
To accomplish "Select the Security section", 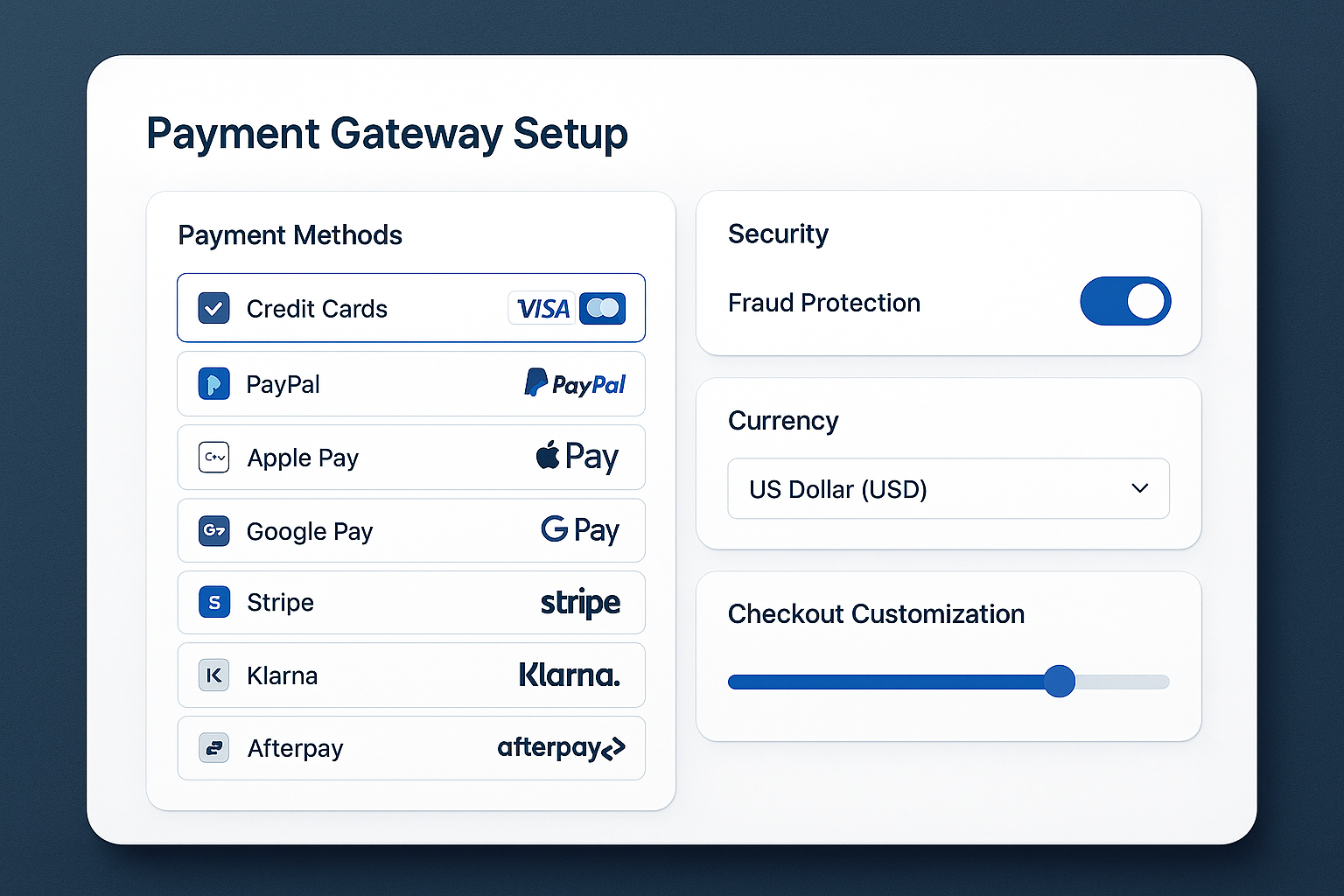I will click(778, 234).
